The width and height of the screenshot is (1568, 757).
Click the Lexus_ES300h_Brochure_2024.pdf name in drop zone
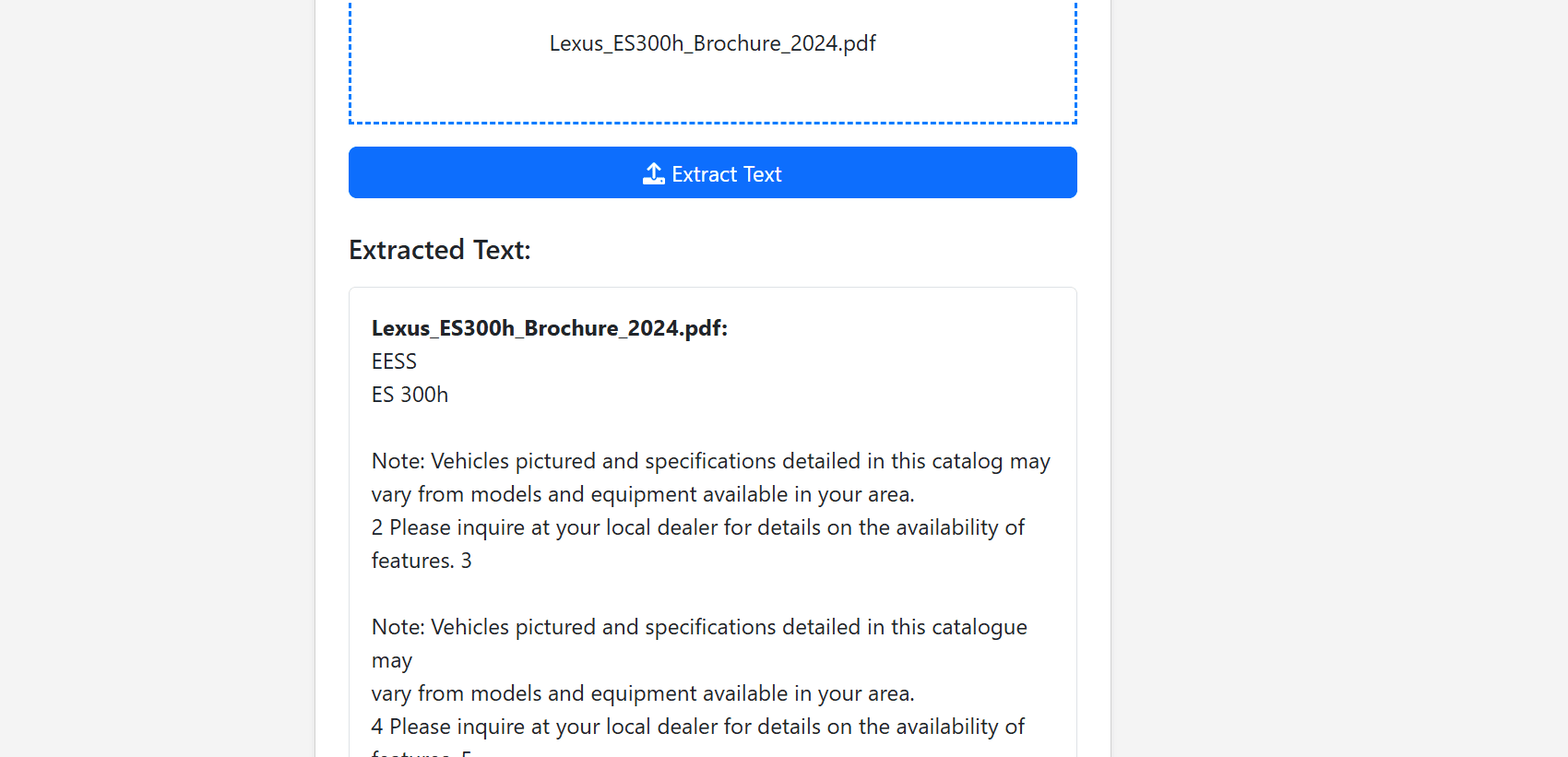click(712, 43)
